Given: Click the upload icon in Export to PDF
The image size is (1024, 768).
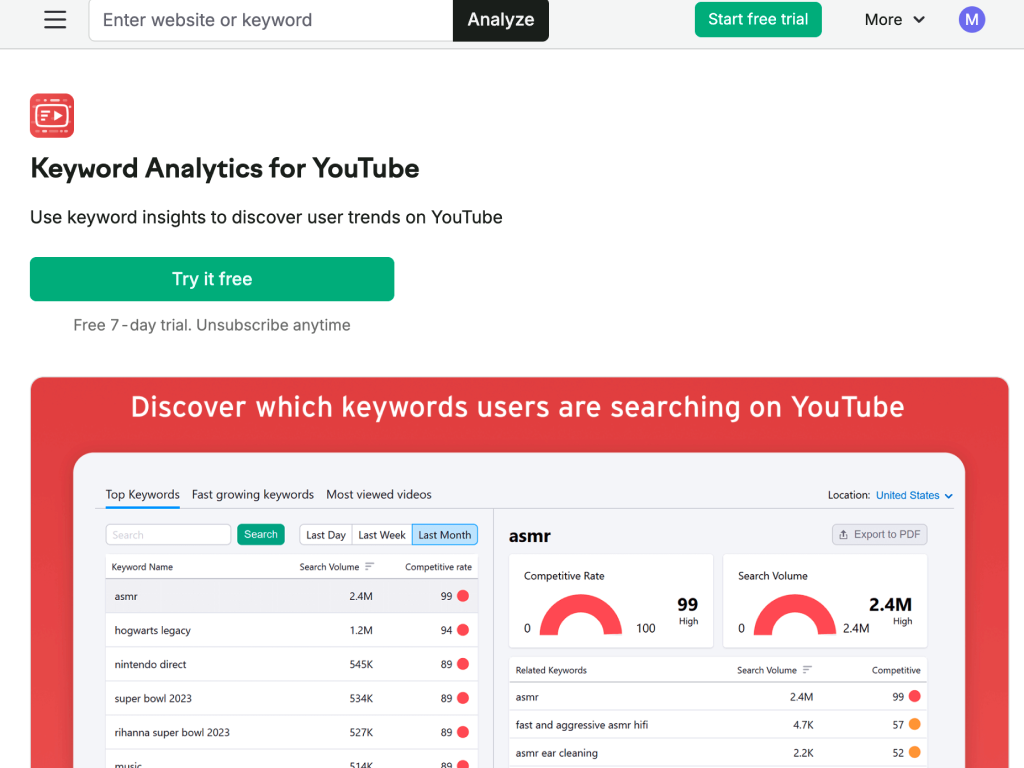Looking at the screenshot, I should 843,534.
